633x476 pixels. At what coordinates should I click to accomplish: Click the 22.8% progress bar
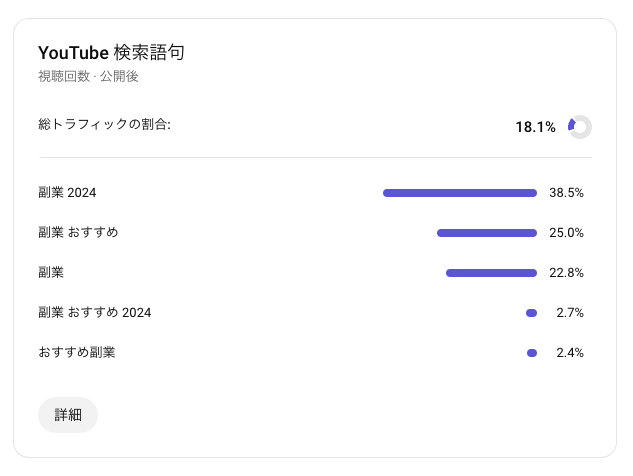[491, 273]
